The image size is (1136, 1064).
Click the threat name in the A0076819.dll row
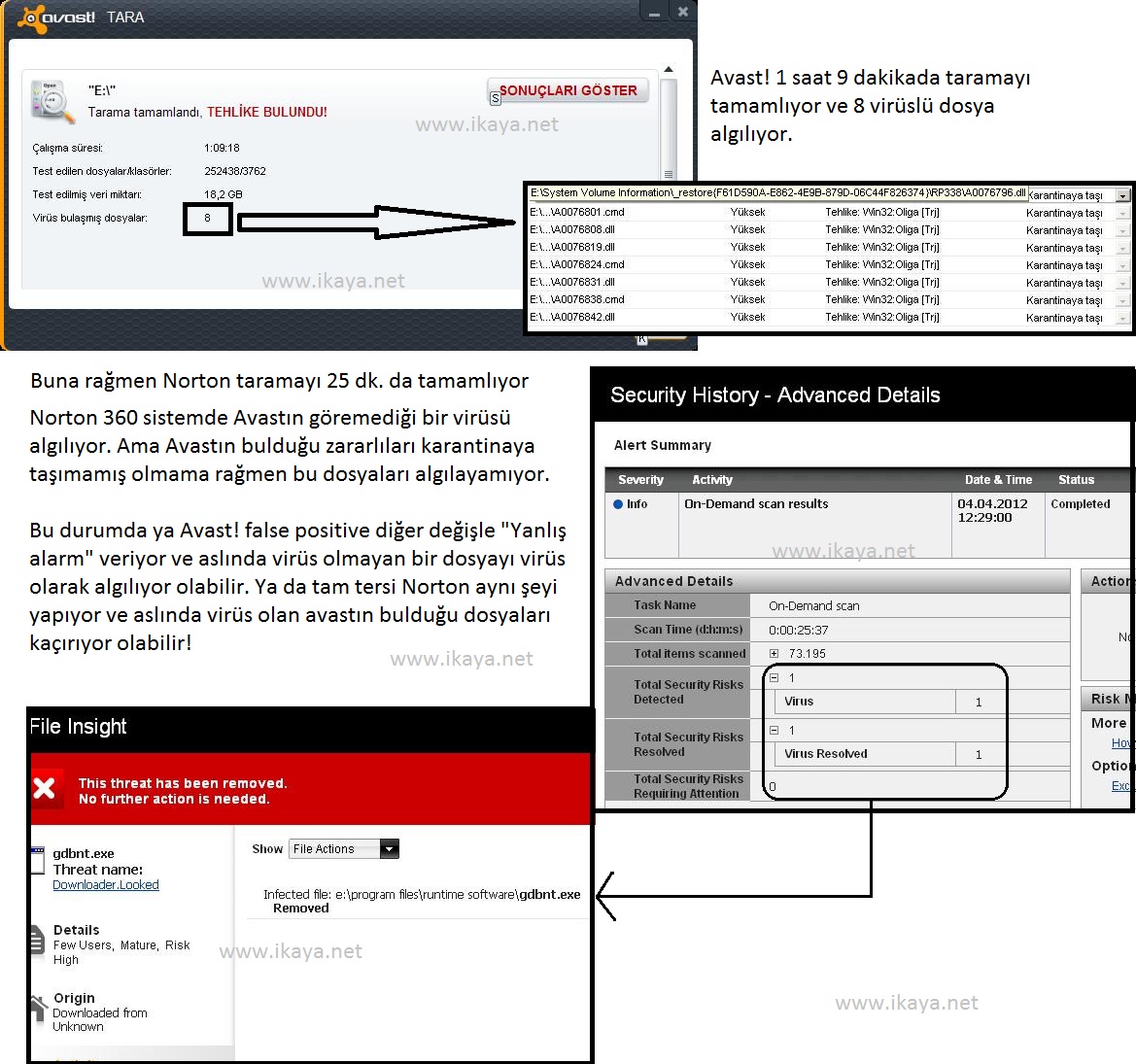point(881,247)
